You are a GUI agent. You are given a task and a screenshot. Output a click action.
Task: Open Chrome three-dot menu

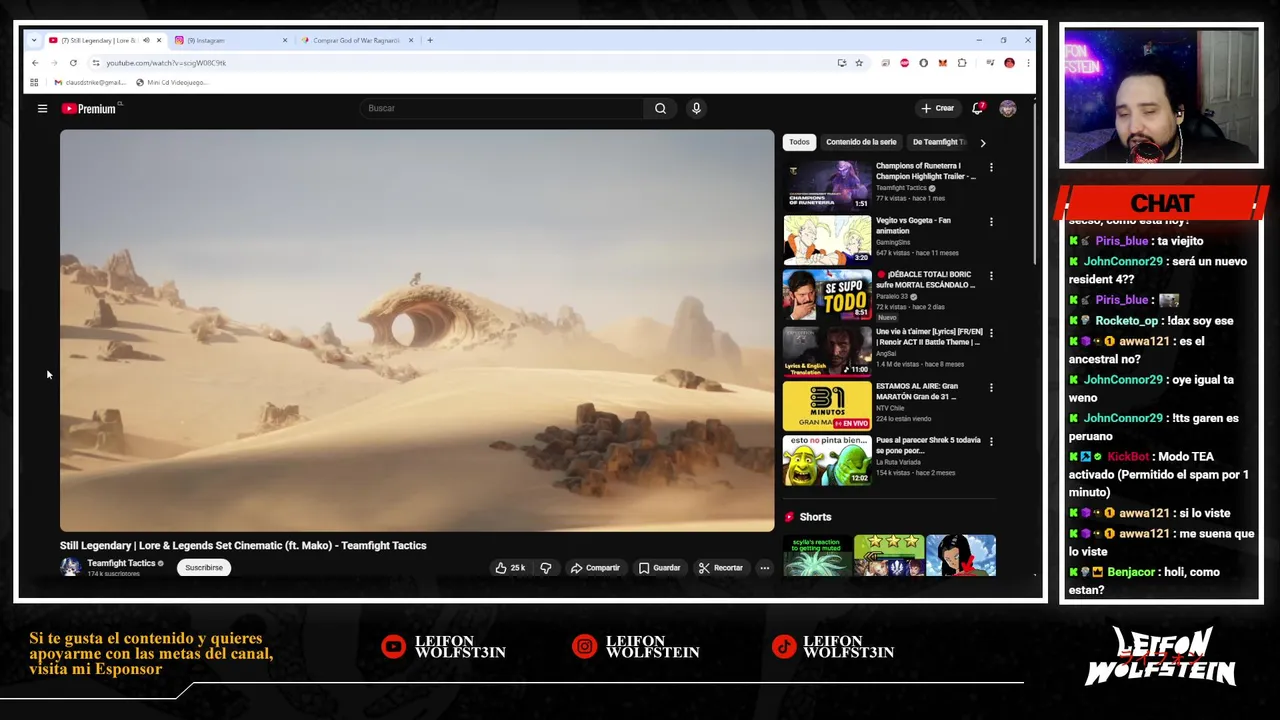tap(1027, 63)
